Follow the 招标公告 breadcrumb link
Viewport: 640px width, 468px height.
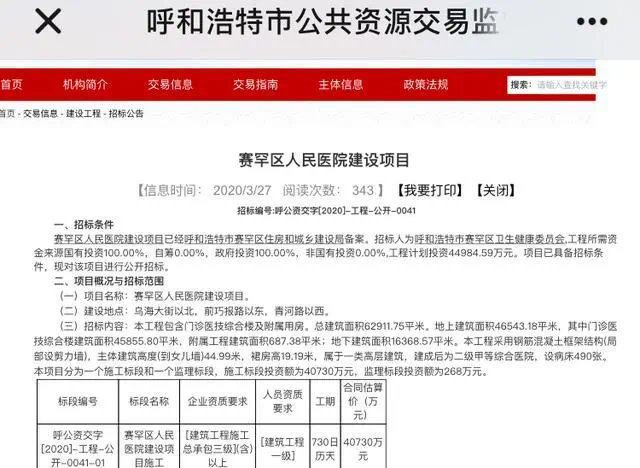point(126,113)
